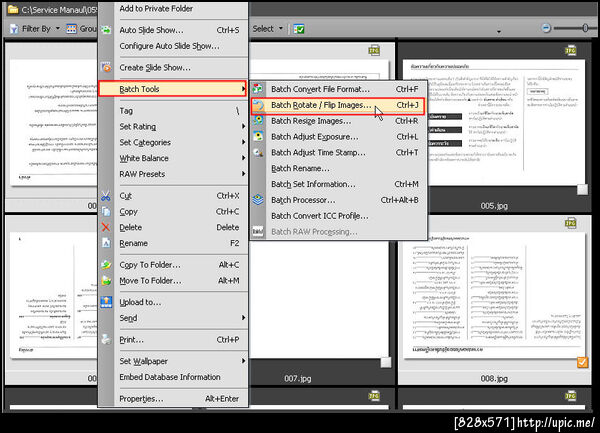
Task: Click the Move To Folder icon
Action: (x=106, y=281)
